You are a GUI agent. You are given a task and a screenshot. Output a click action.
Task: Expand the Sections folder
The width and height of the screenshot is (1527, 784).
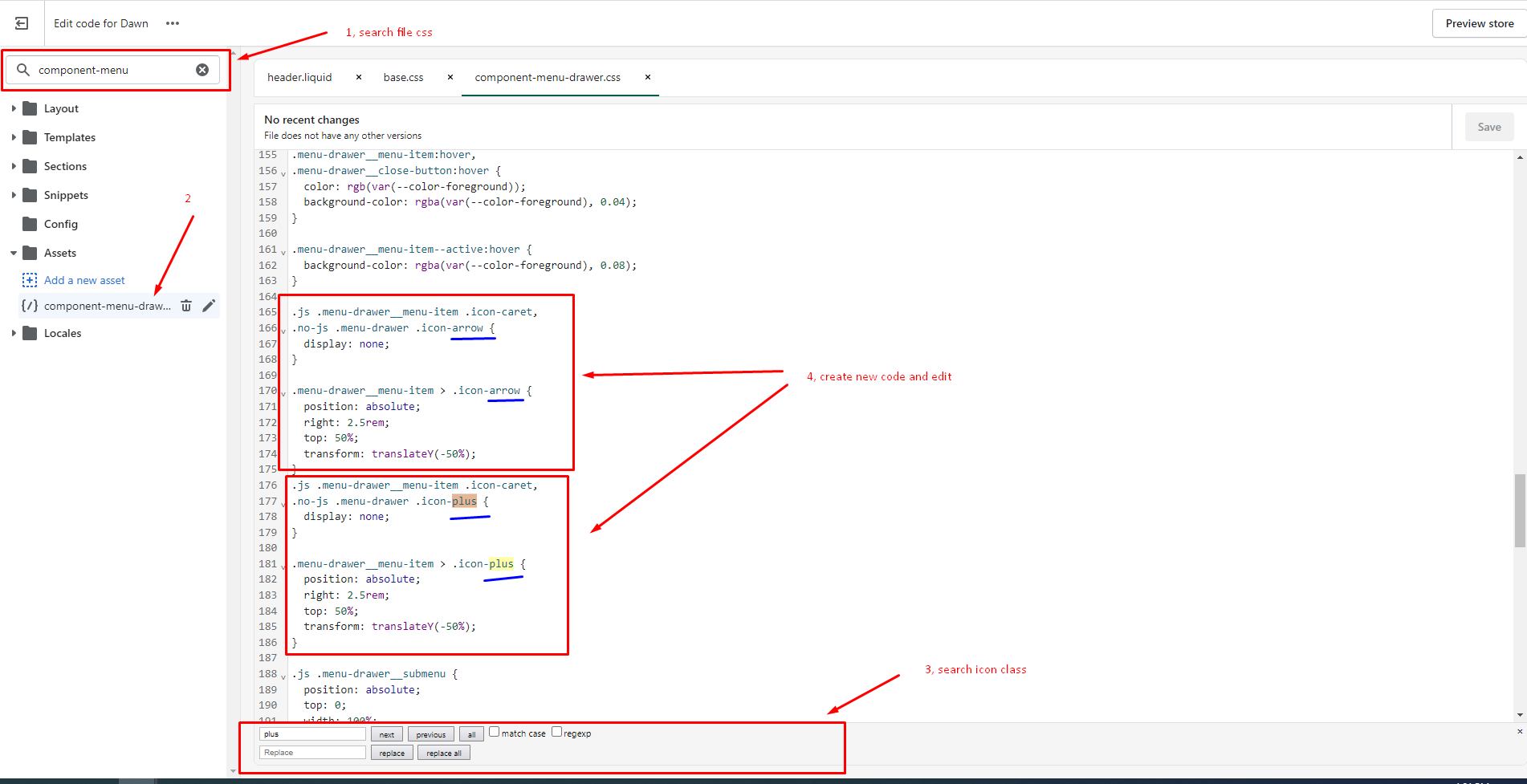point(14,166)
